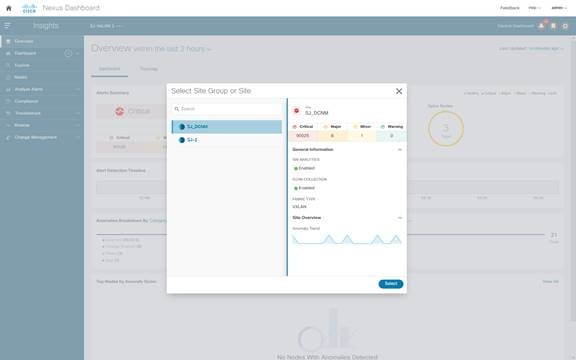Open the Overview item in the sidebar
Image resolution: width=576 pixels, height=360 pixels.
[42, 41]
